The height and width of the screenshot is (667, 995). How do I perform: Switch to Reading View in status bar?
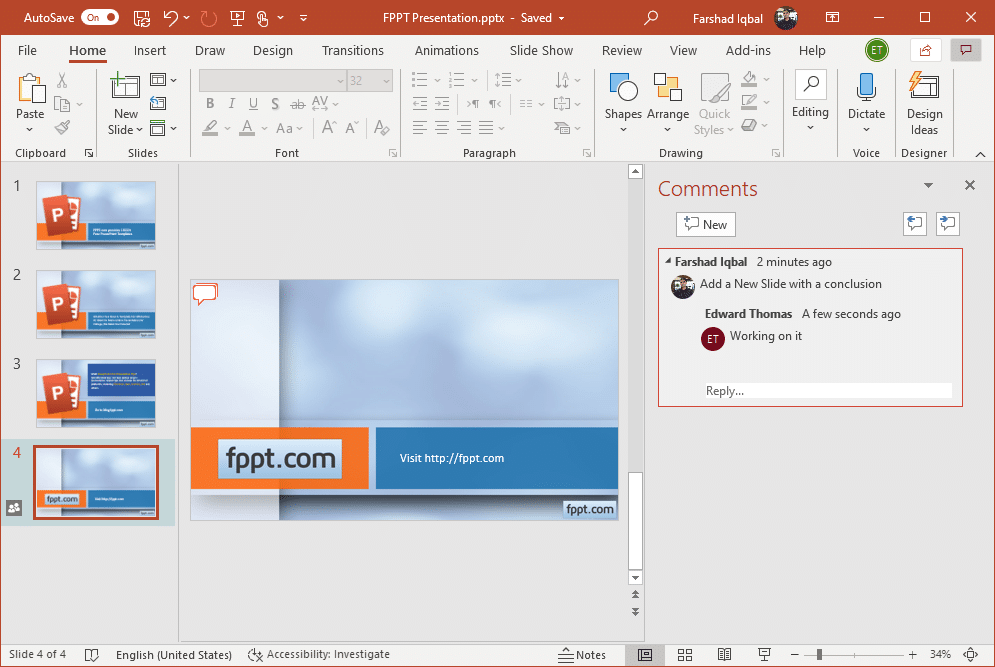pyautogui.click(x=724, y=655)
